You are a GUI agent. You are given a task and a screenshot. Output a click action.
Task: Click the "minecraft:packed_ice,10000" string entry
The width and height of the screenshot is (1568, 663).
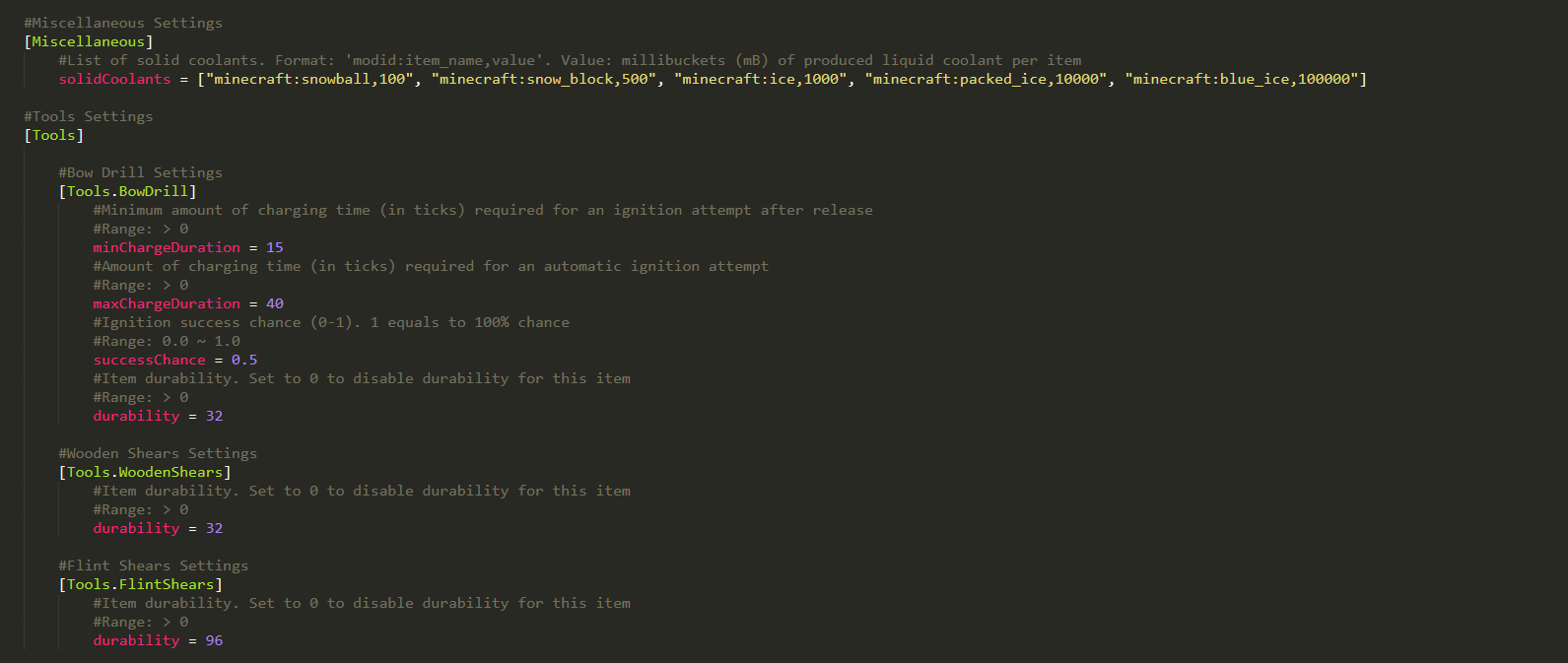pos(986,79)
